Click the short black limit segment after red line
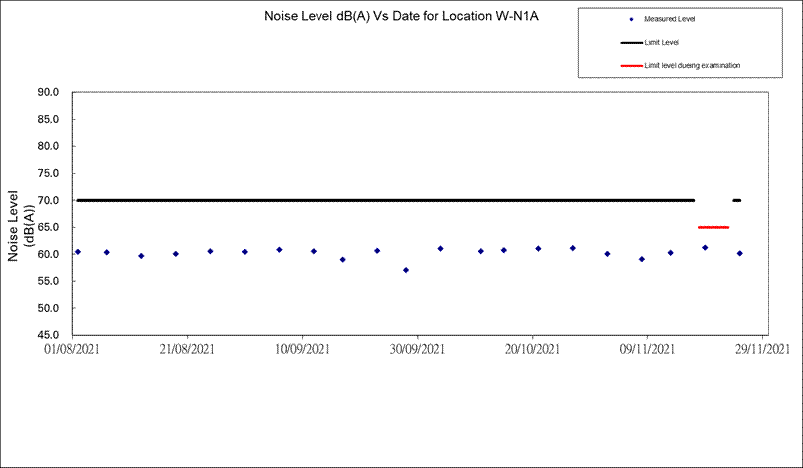Screen dimensions: 803x468 (x=737, y=200)
